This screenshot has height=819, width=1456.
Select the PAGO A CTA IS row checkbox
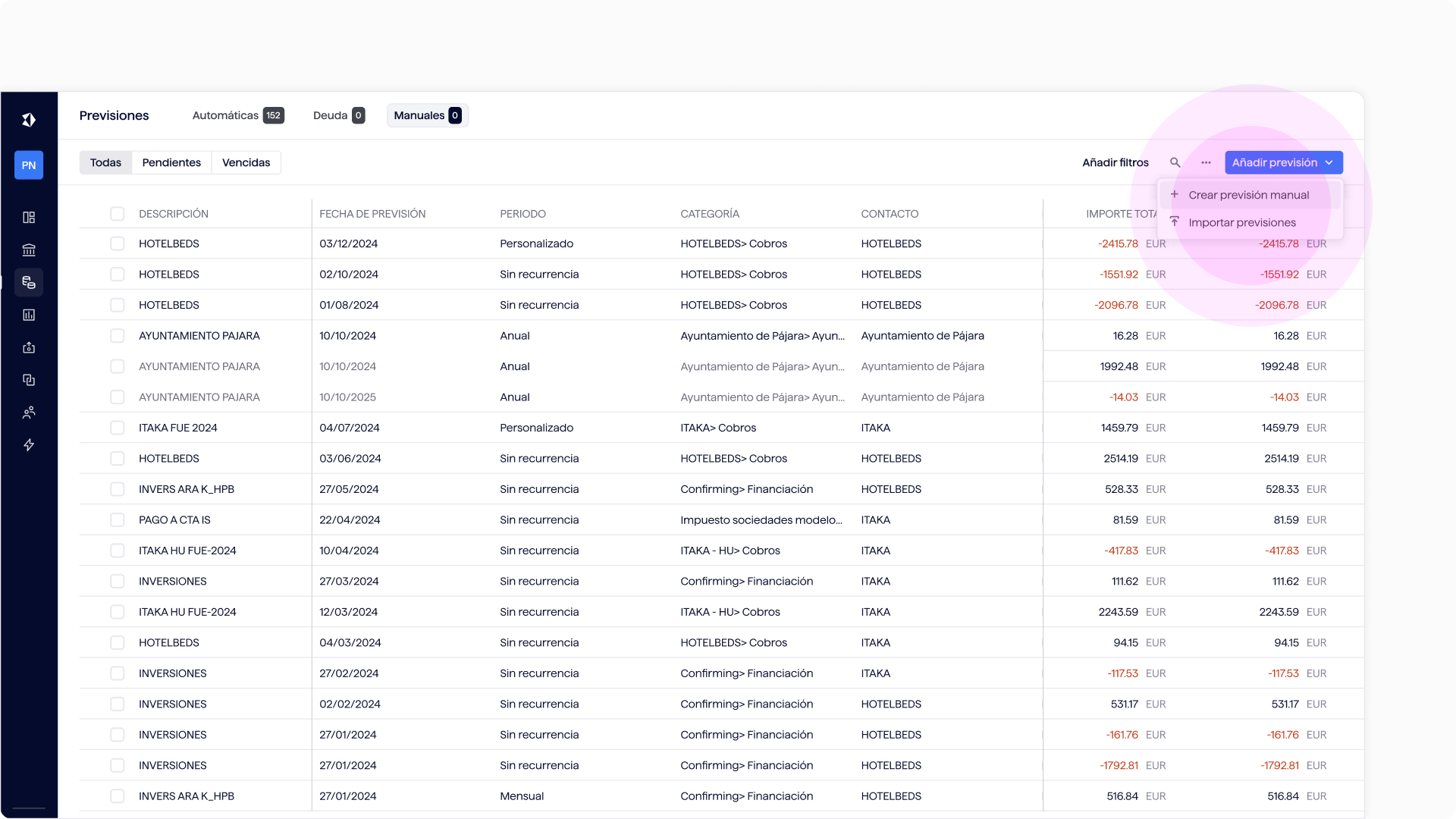[x=117, y=520]
